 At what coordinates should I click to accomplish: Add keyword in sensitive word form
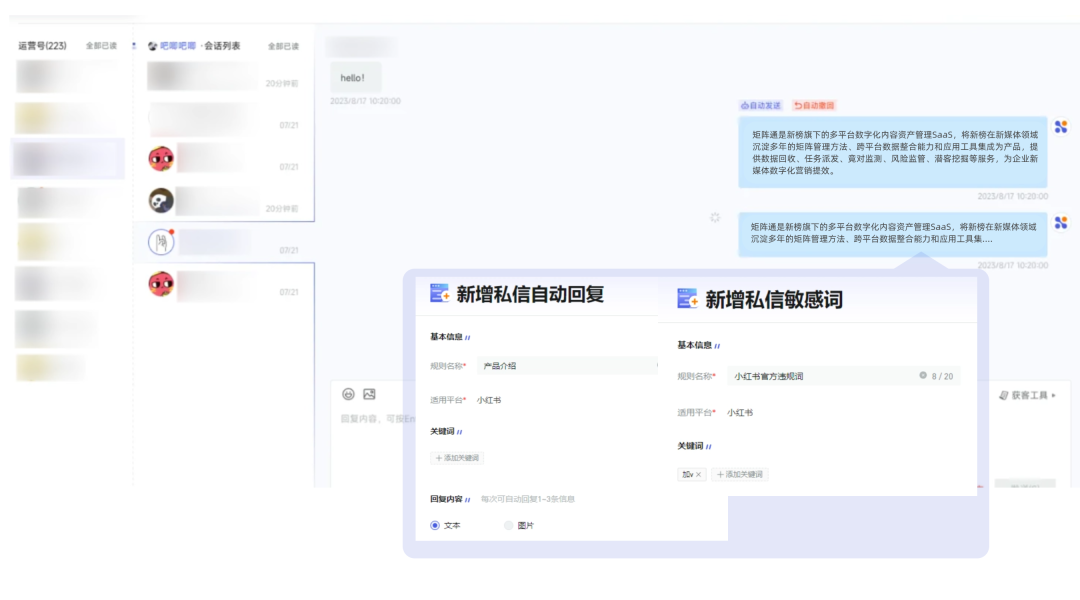[x=740, y=474]
